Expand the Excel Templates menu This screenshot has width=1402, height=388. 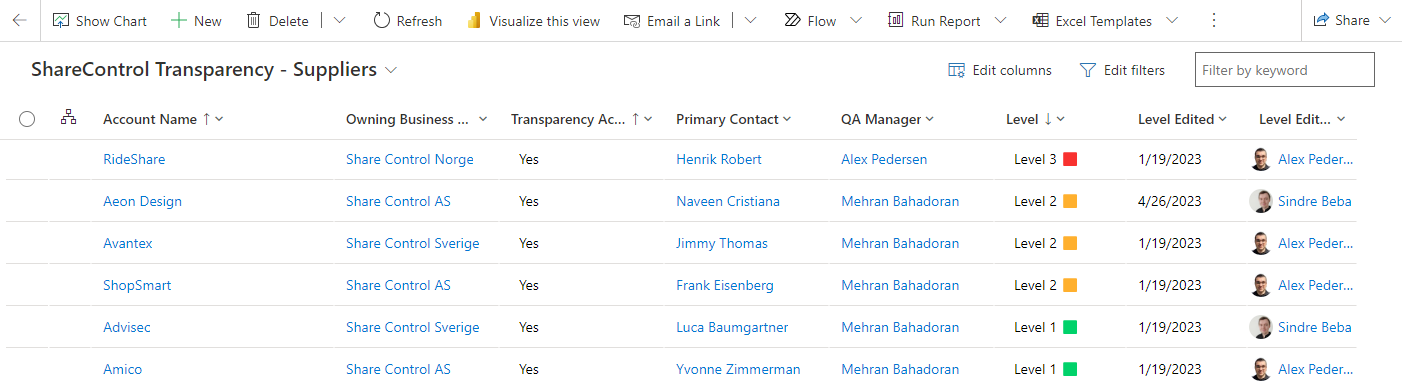click(1171, 21)
